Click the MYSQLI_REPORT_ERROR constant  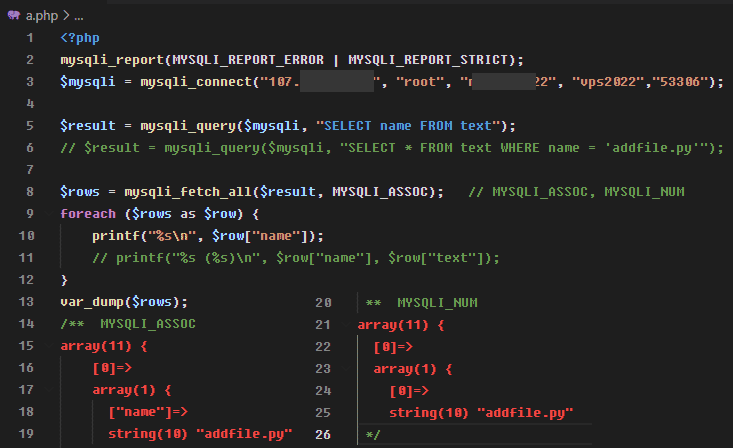coord(248,60)
